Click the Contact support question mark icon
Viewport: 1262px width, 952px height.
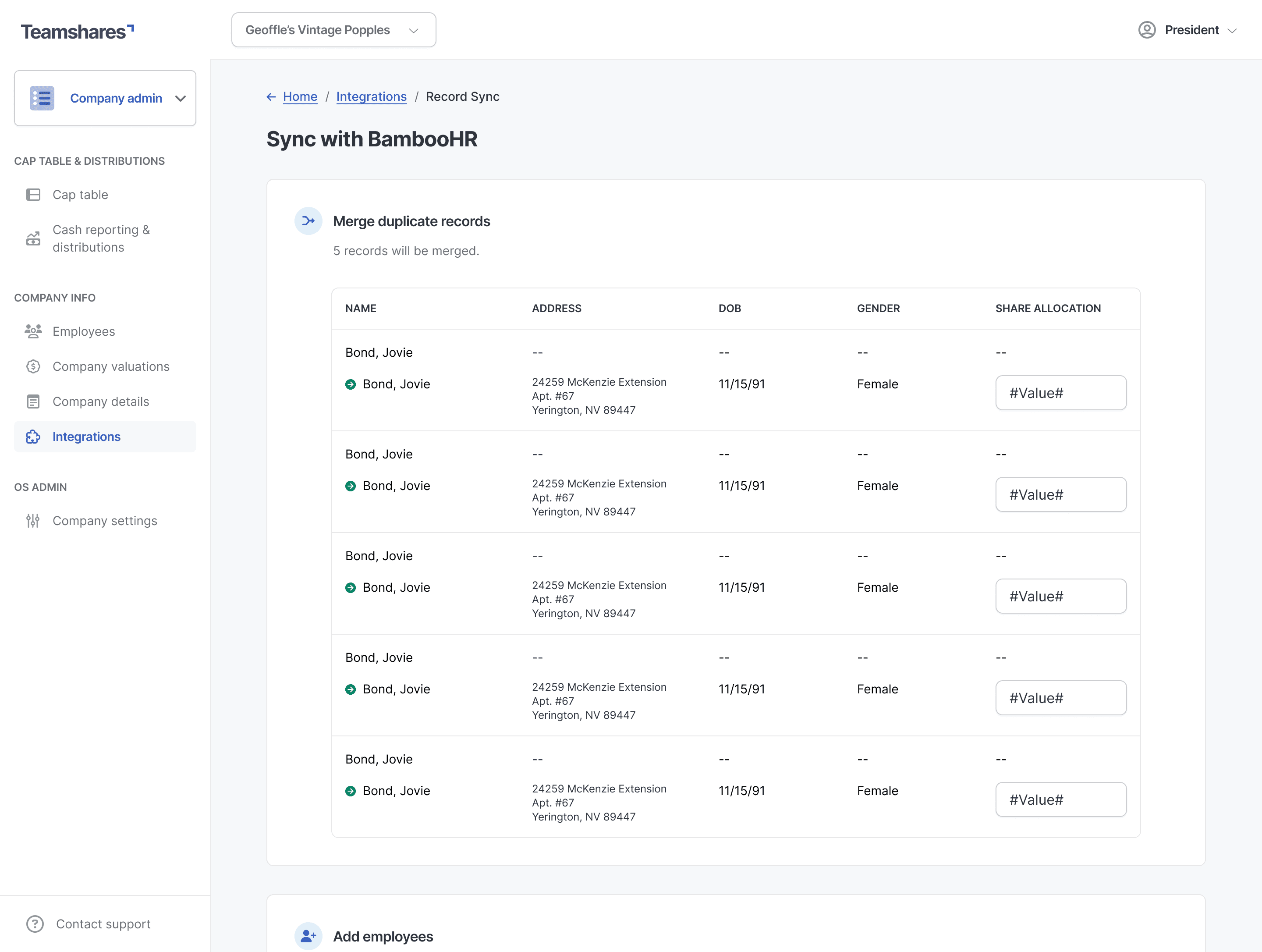tap(35, 924)
